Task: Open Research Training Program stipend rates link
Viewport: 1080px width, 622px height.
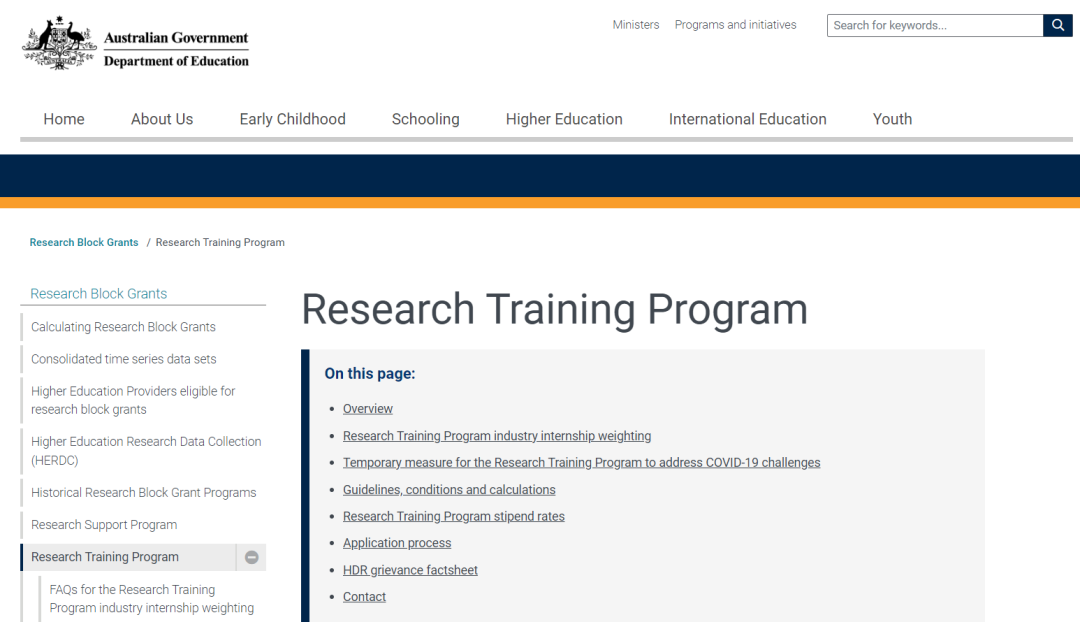Action: coord(453,517)
